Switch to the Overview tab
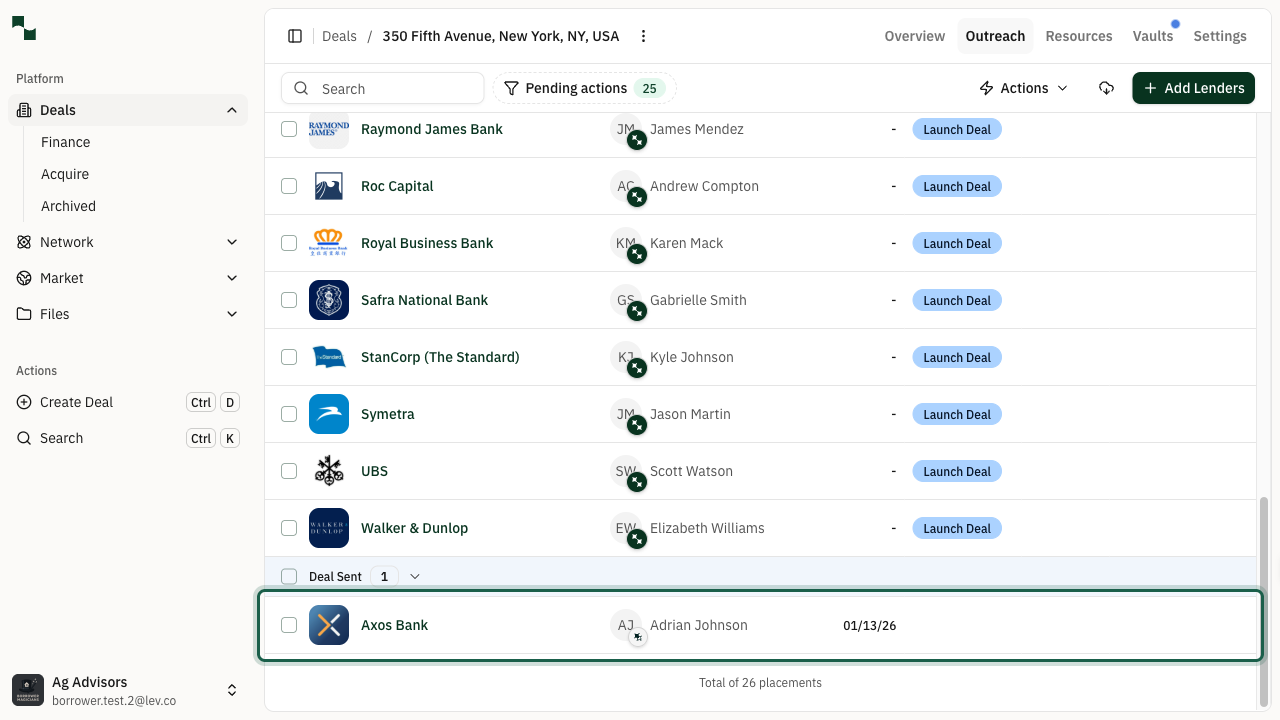 (x=913, y=36)
